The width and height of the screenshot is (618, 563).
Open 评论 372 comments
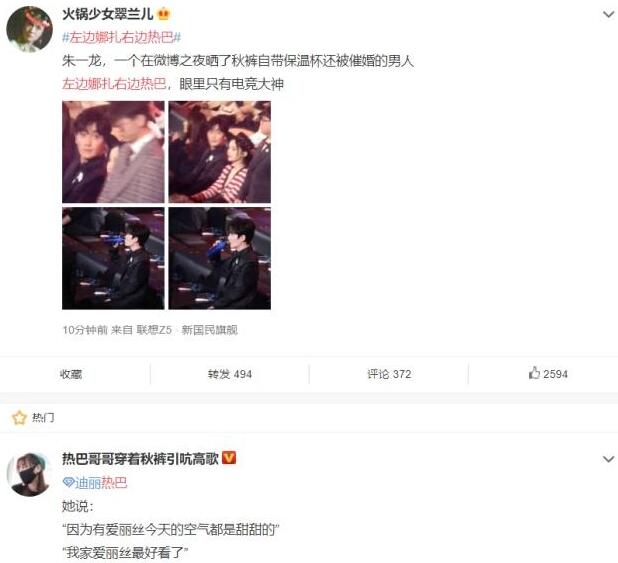pyautogui.click(x=389, y=374)
